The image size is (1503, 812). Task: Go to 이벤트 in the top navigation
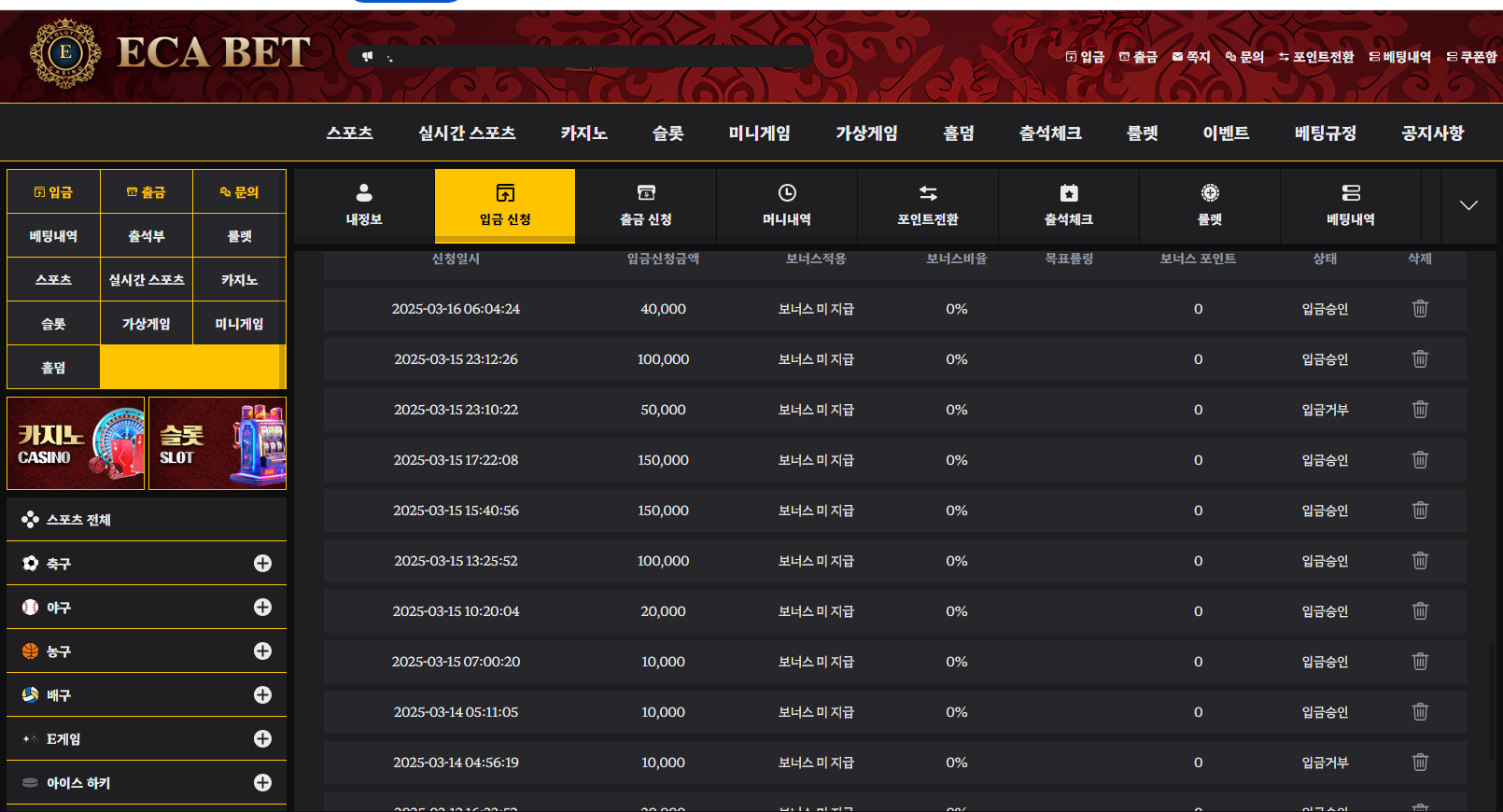[x=1226, y=133]
